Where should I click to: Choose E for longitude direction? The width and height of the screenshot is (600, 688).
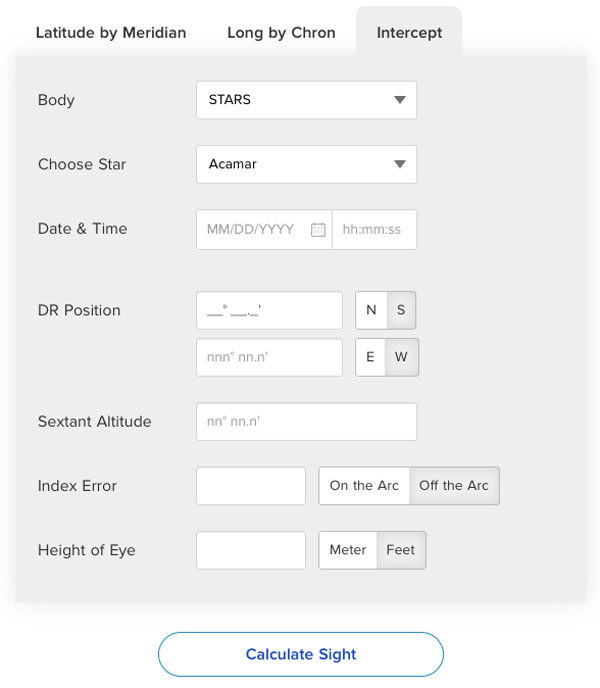tap(371, 357)
